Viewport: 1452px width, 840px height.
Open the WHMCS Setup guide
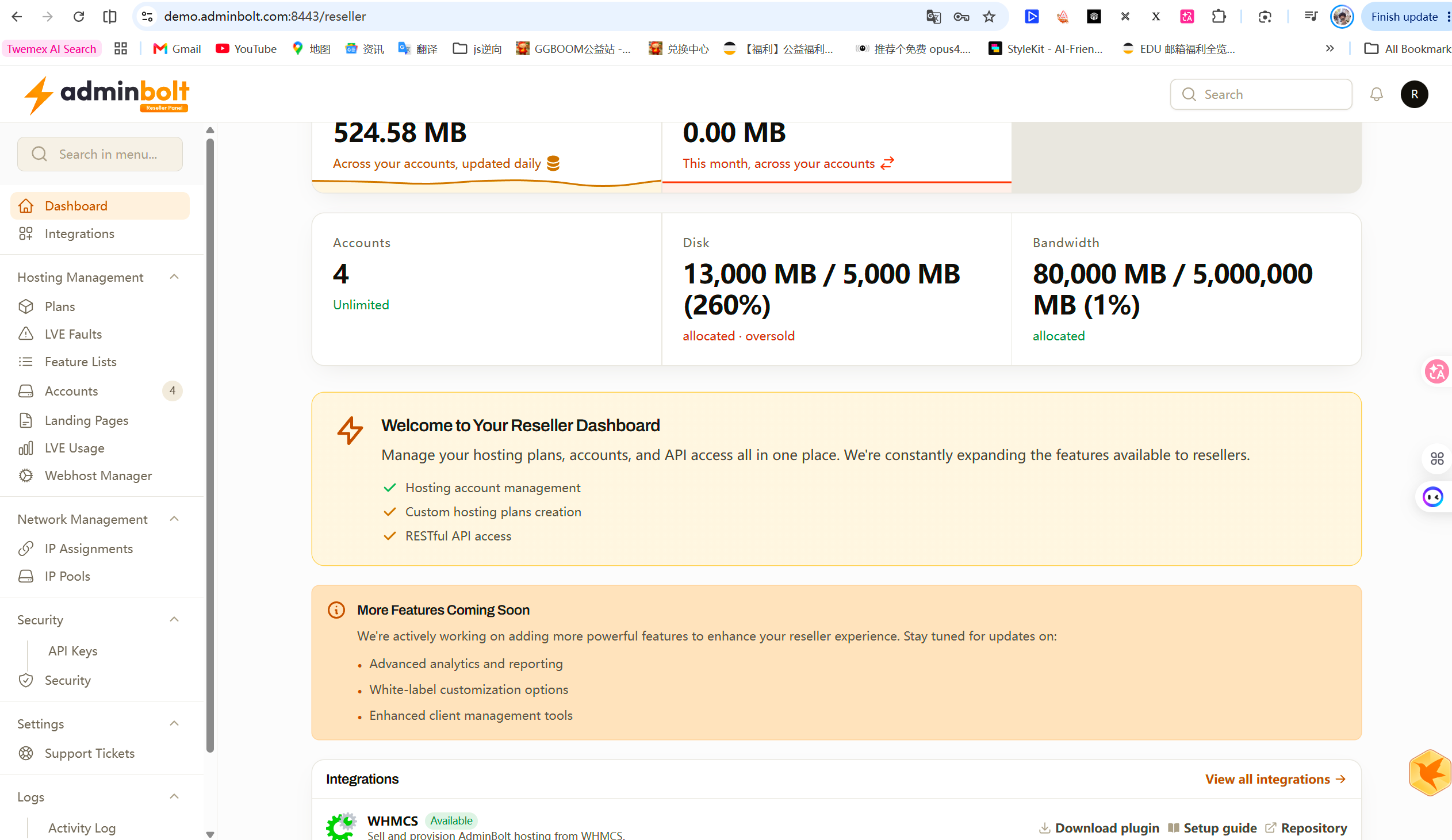click(x=1212, y=828)
